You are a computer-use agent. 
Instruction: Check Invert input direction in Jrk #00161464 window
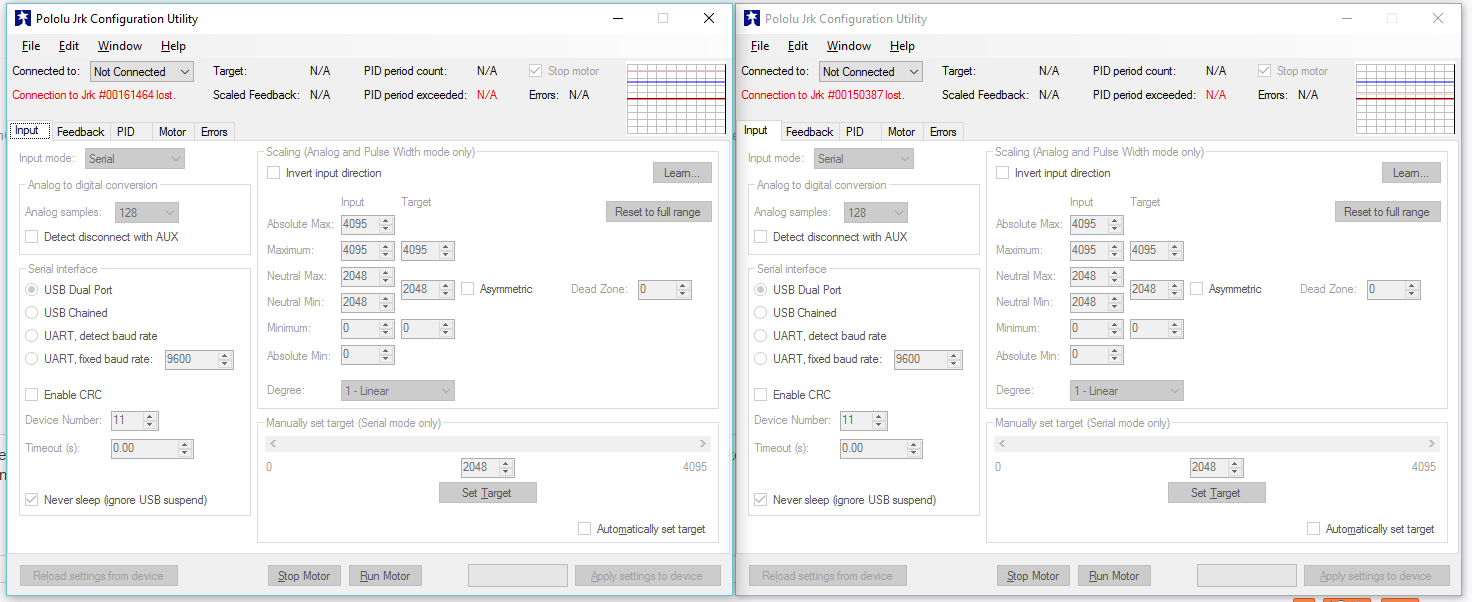pyautogui.click(x=274, y=173)
